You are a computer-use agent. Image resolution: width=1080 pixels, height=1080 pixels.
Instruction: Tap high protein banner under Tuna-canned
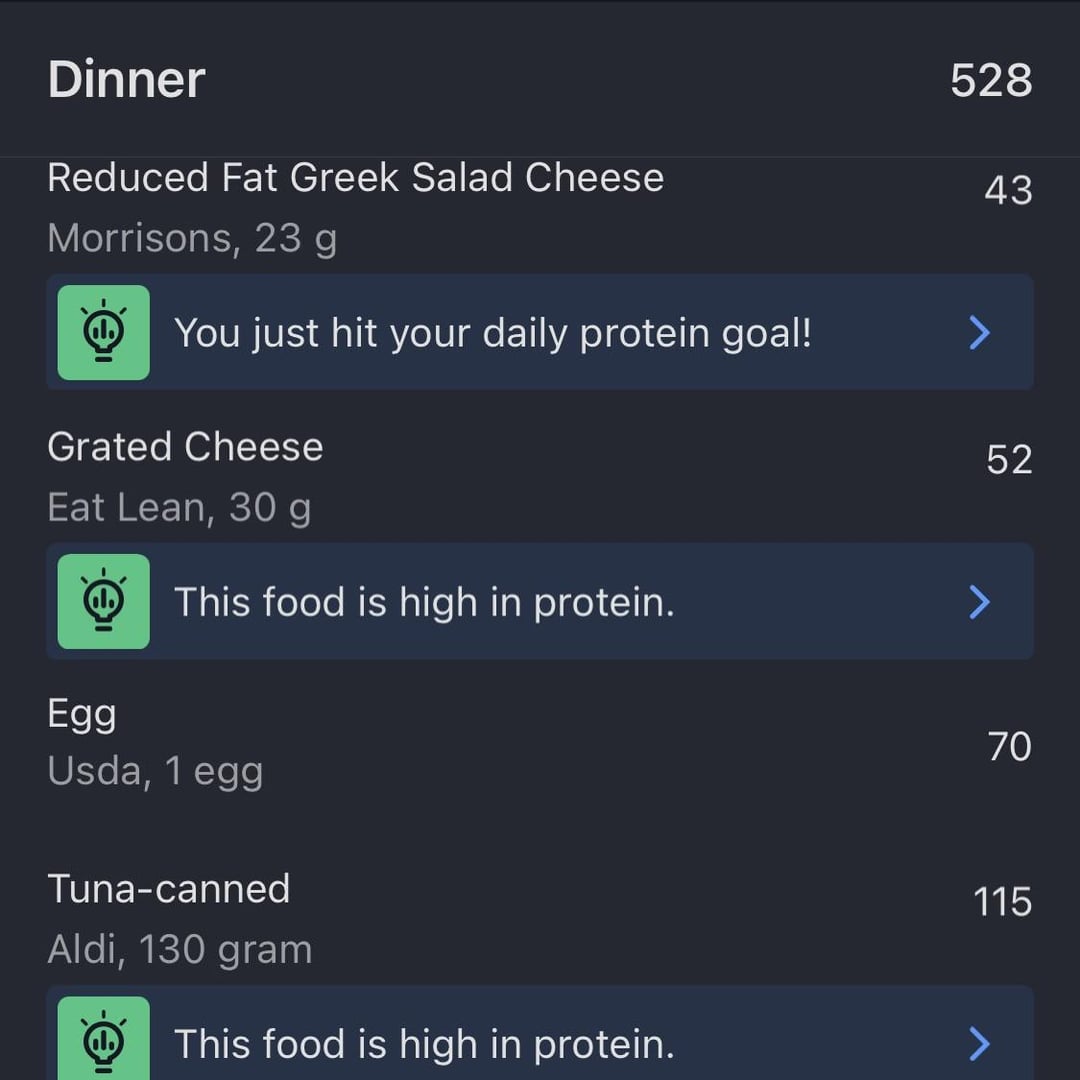(540, 1033)
